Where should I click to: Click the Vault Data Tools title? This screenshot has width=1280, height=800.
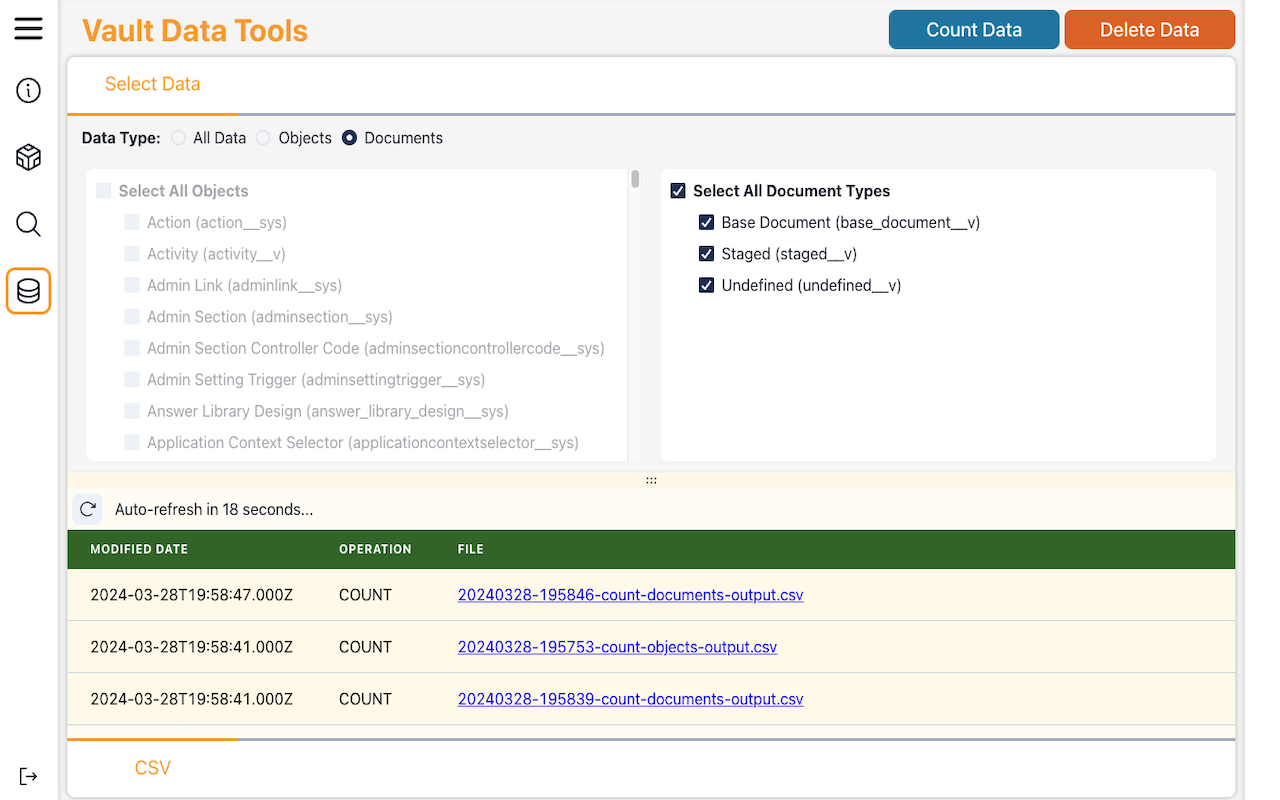(195, 31)
